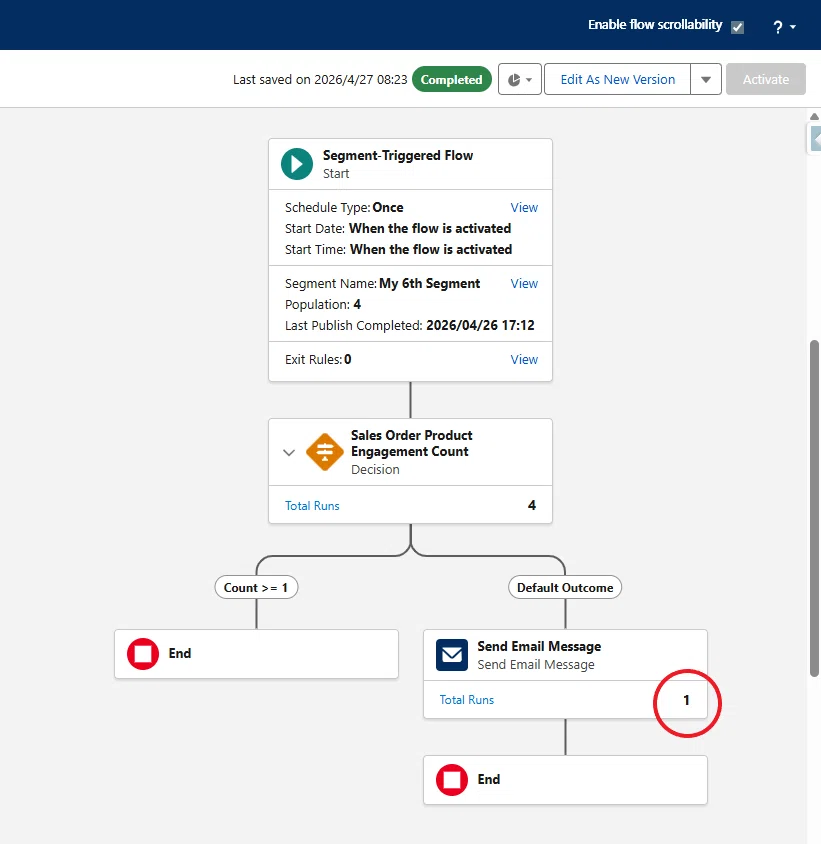The width and height of the screenshot is (821, 844).
Task: Click the Population 4 text
Action: (323, 304)
